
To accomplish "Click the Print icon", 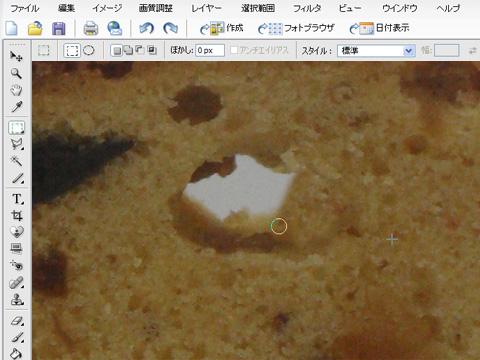I will click(x=90, y=29).
